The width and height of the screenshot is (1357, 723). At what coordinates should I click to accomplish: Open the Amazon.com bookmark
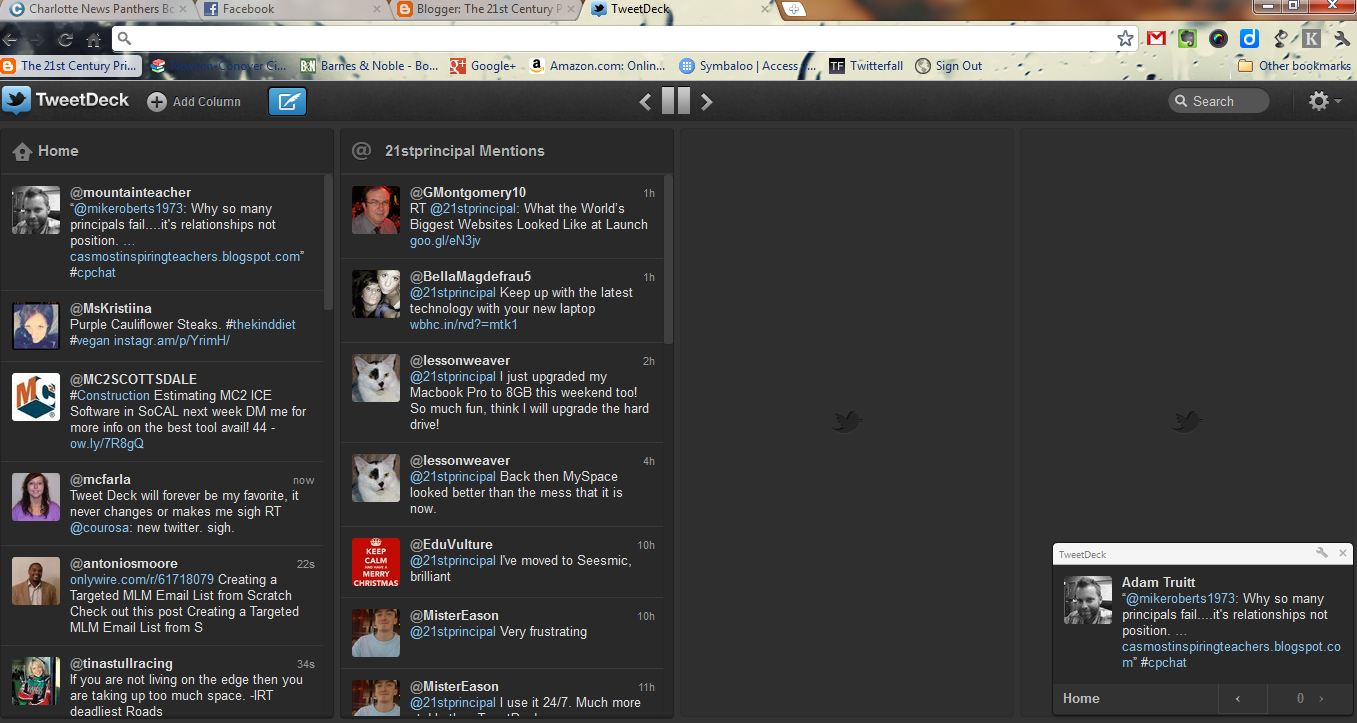click(x=597, y=66)
